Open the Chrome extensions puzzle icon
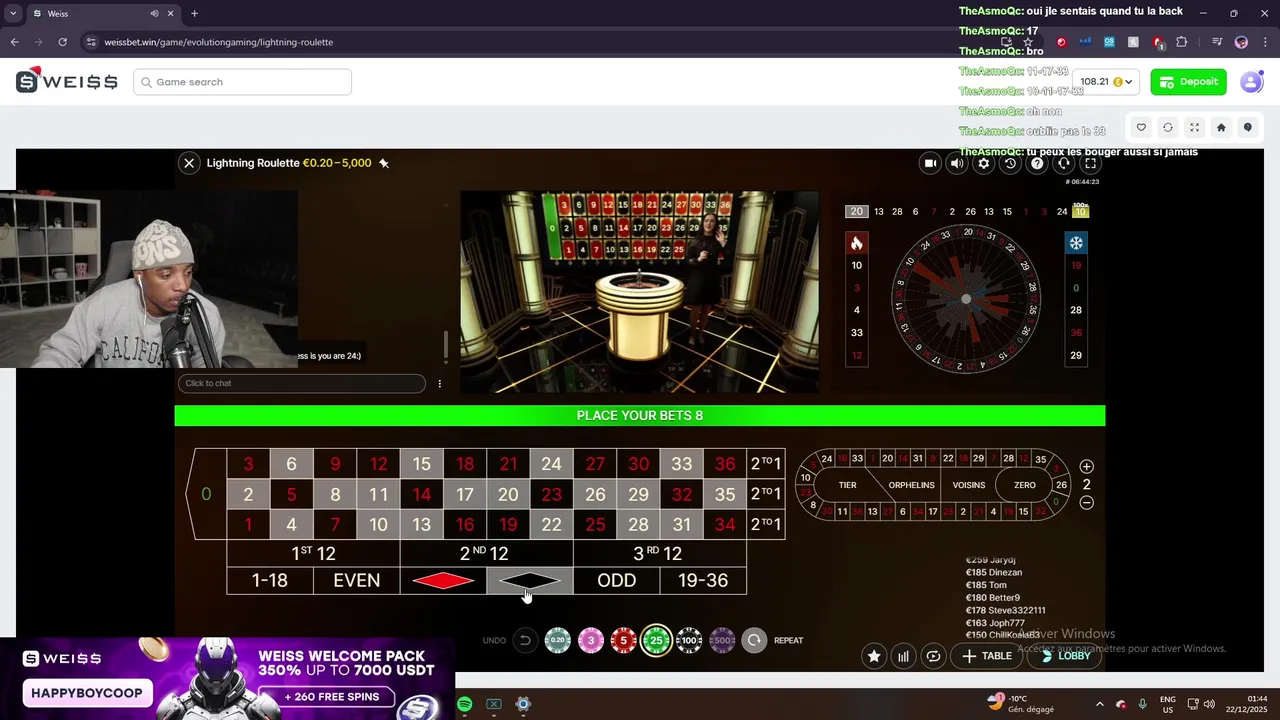The width and height of the screenshot is (1280, 720). [x=1182, y=42]
